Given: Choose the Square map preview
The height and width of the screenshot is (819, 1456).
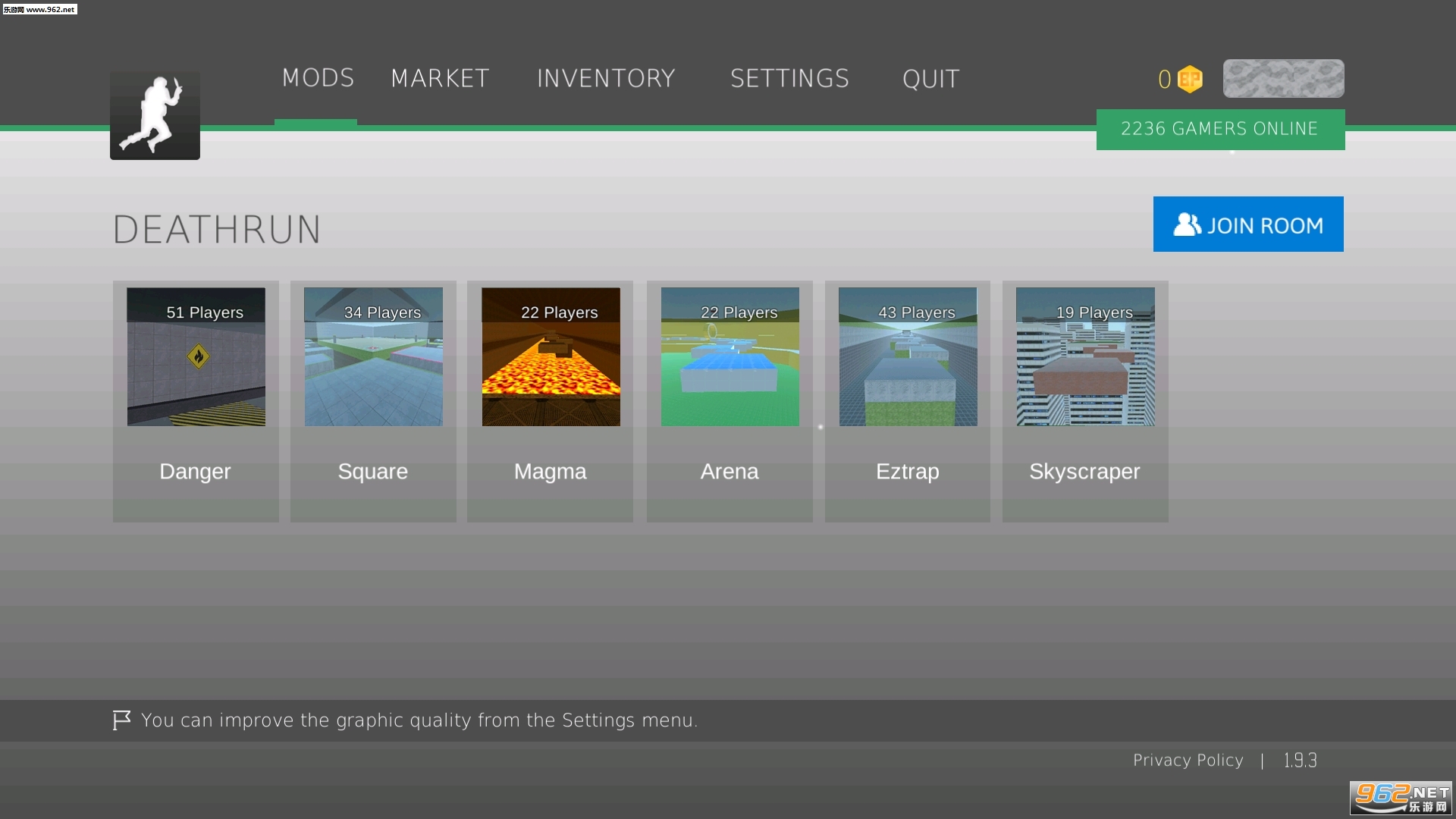Looking at the screenshot, I should point(373,356).
